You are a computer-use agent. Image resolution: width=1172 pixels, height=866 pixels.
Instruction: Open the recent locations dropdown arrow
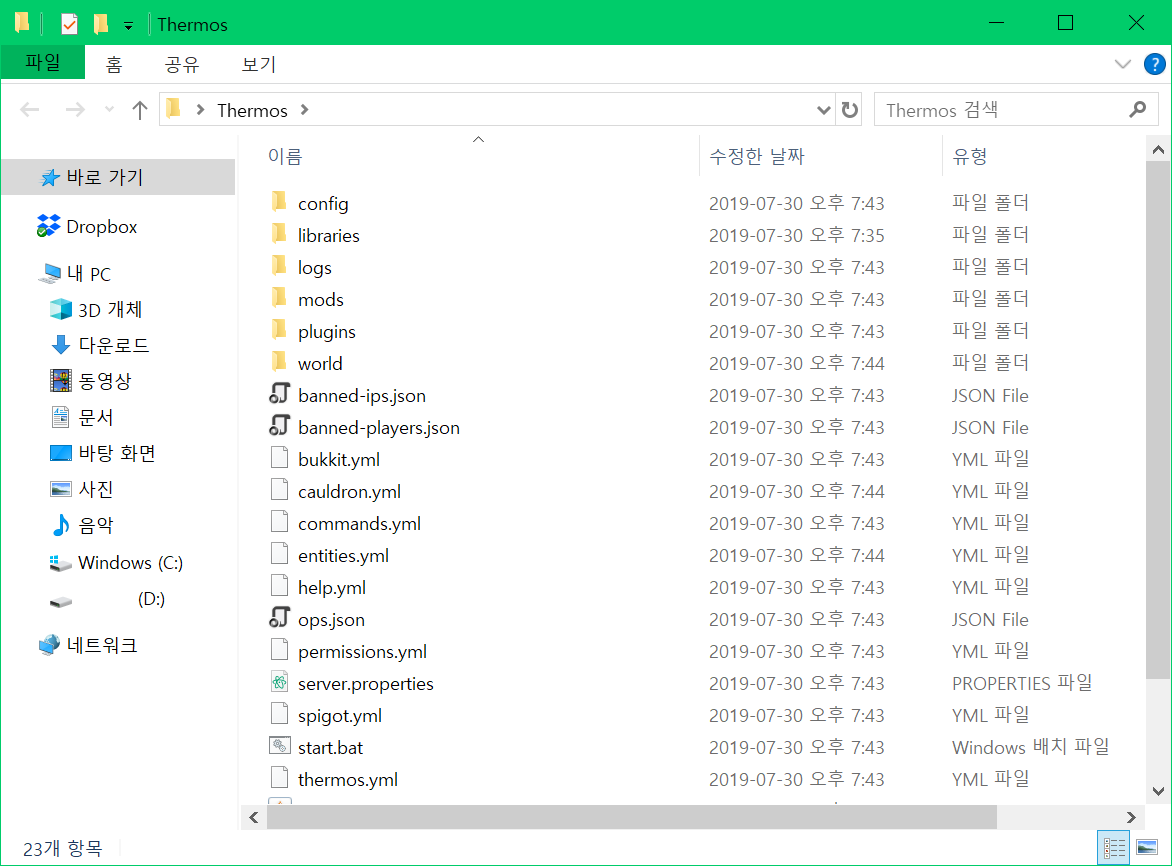109,110
